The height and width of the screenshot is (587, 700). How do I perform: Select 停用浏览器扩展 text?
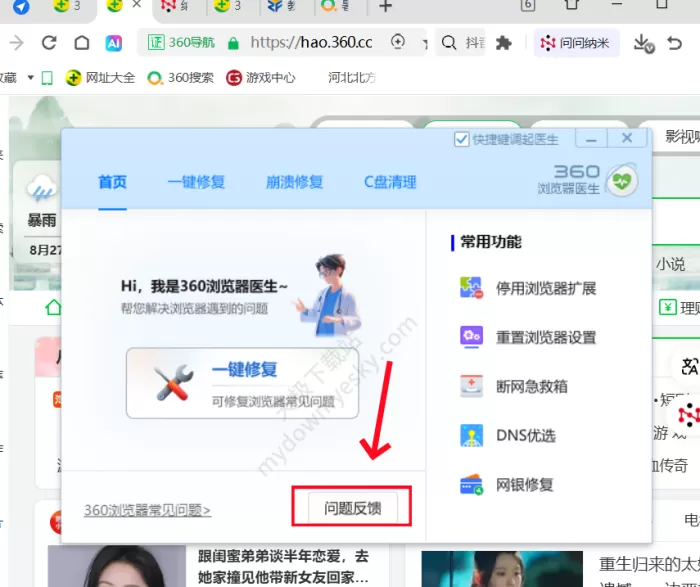(546, 288)
